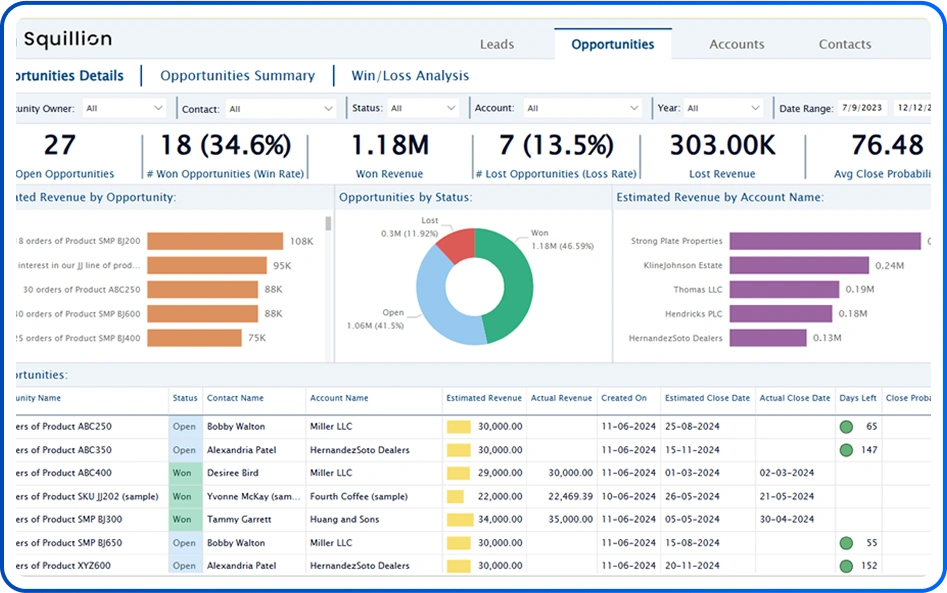Click the green indicator beside 147 days left
The width and height of the screenshot is (947, 593).
point(846,450)
